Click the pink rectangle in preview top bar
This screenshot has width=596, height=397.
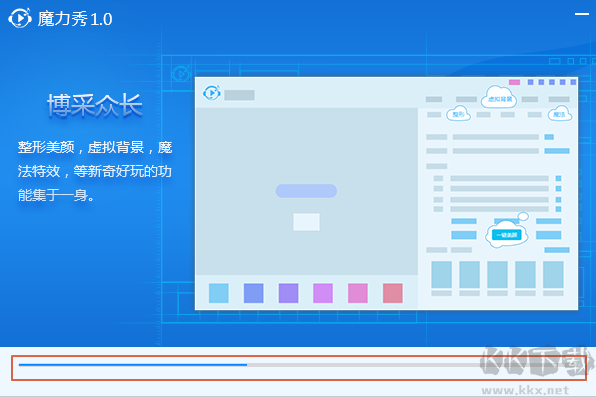[514, 82]
